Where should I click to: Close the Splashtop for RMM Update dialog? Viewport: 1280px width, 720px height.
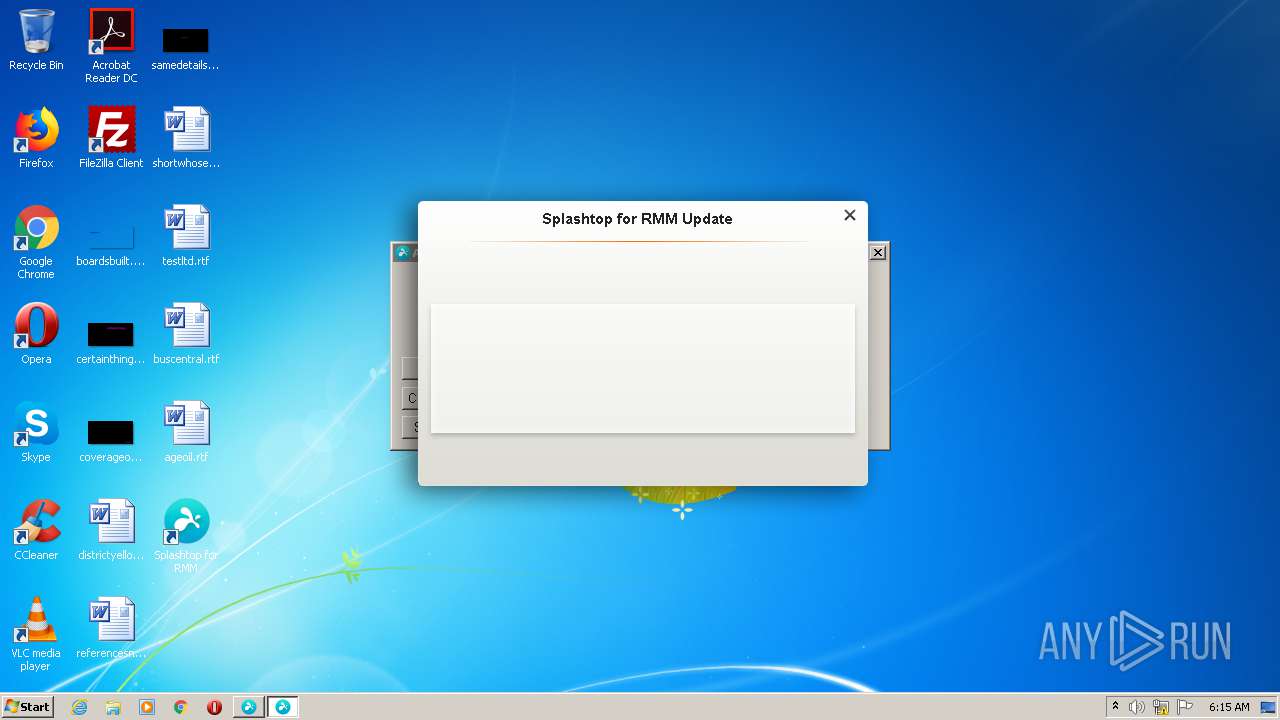click(x=850, y=215)
